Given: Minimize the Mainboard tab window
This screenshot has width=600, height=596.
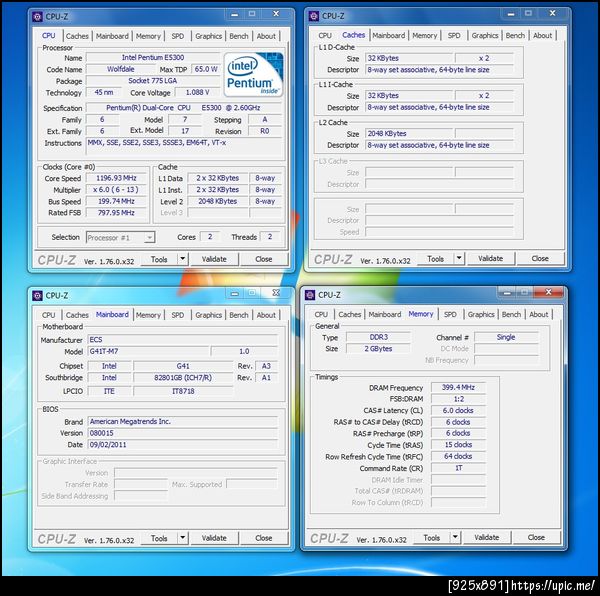Looking at the screenshot, I should 235,293.
